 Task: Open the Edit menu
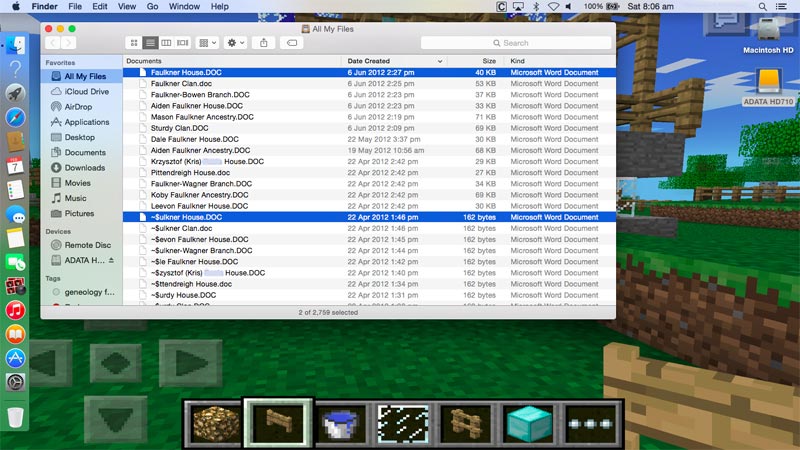[99, 7]
